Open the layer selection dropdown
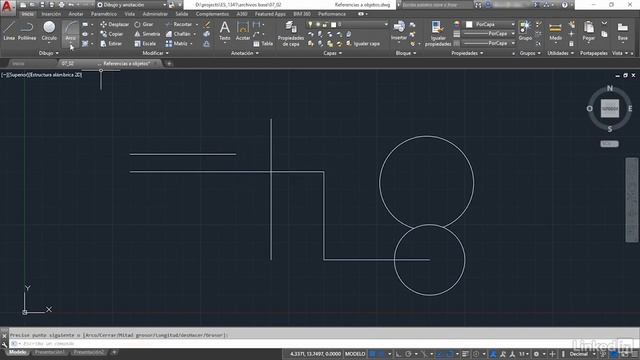This screenshot has width=640, height=360. tap(348, 24)
